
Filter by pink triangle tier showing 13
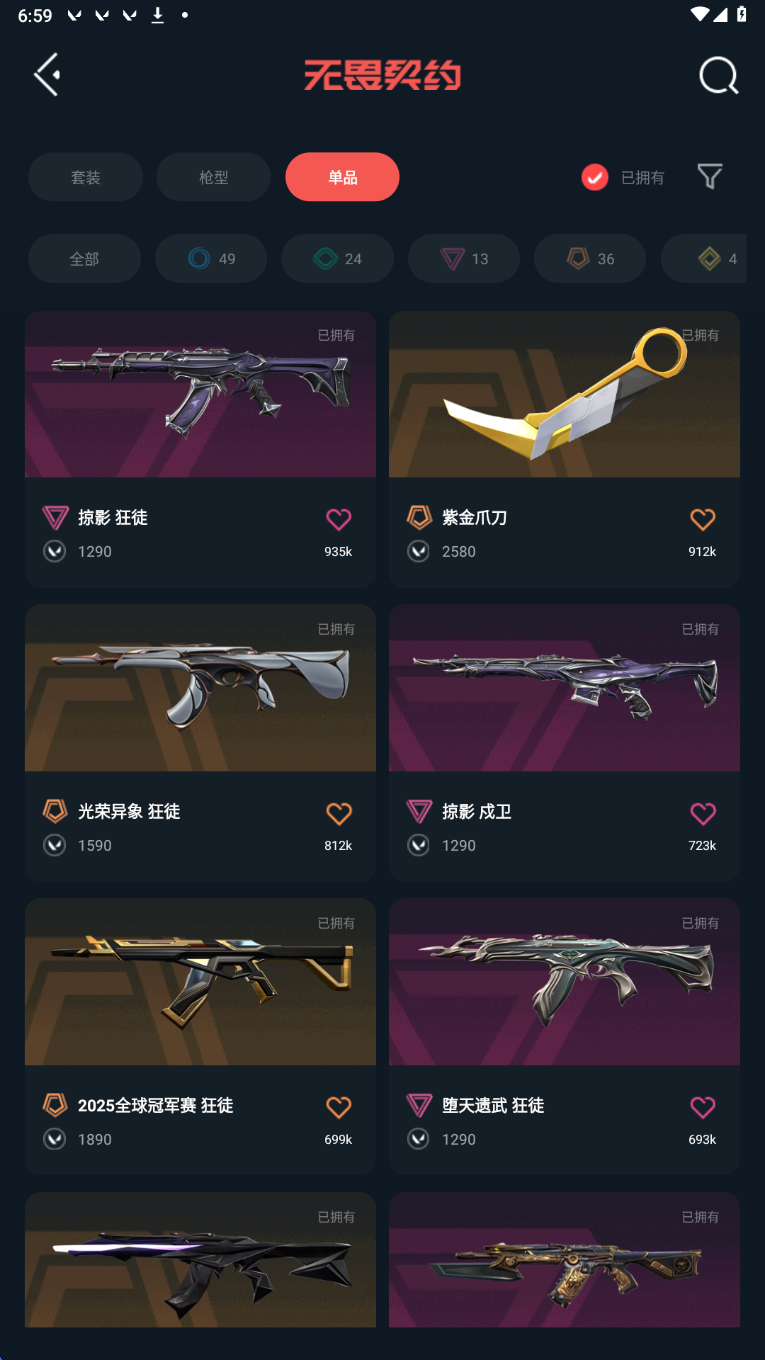[464, 259]
